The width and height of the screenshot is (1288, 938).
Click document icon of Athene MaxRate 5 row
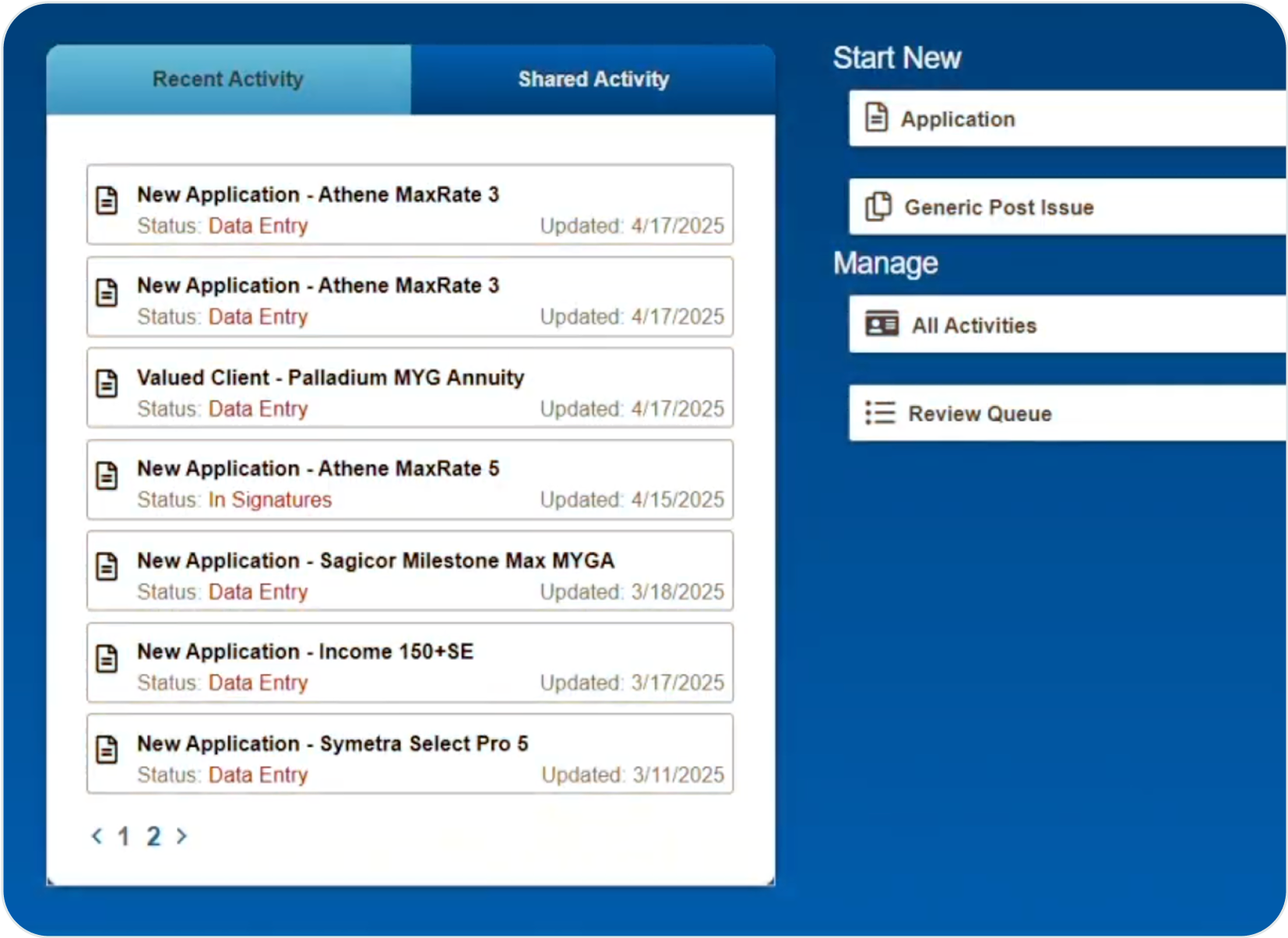tap(107, 475)
